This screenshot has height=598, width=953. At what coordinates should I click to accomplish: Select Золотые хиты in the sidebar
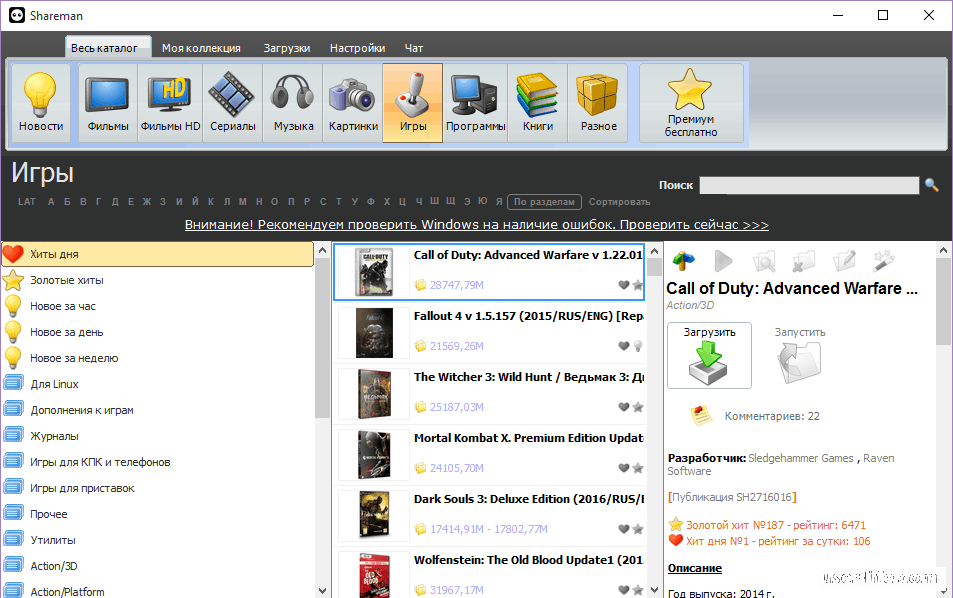pos(157,280)
